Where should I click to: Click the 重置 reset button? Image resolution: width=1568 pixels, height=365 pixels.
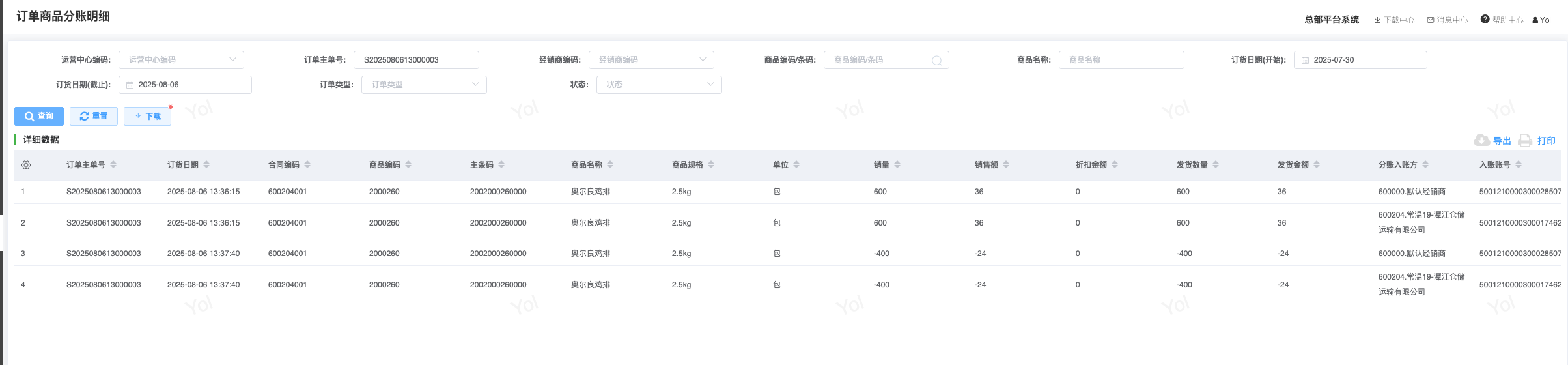point(94,116)
